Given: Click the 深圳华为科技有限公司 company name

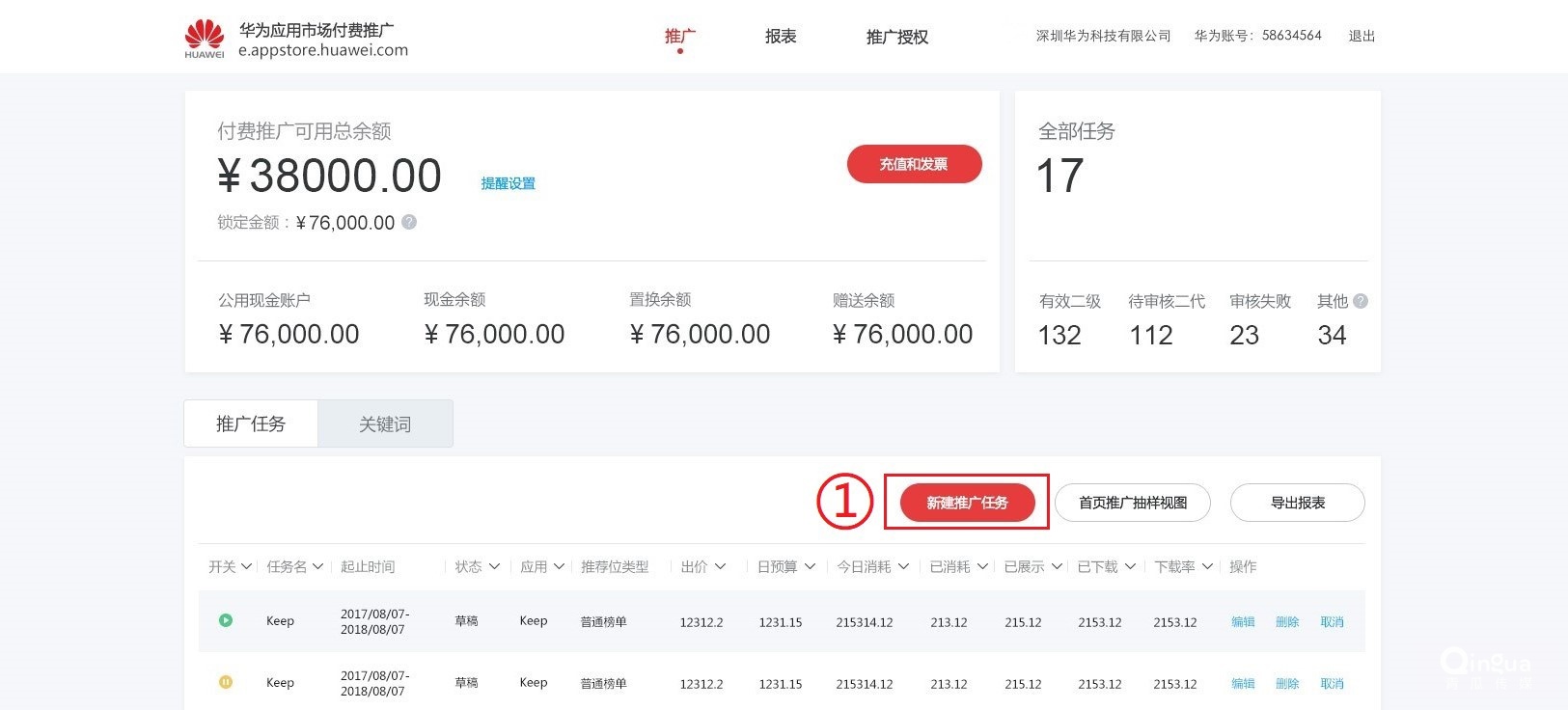Looking at the screenshot, I should pos(1104,36).
